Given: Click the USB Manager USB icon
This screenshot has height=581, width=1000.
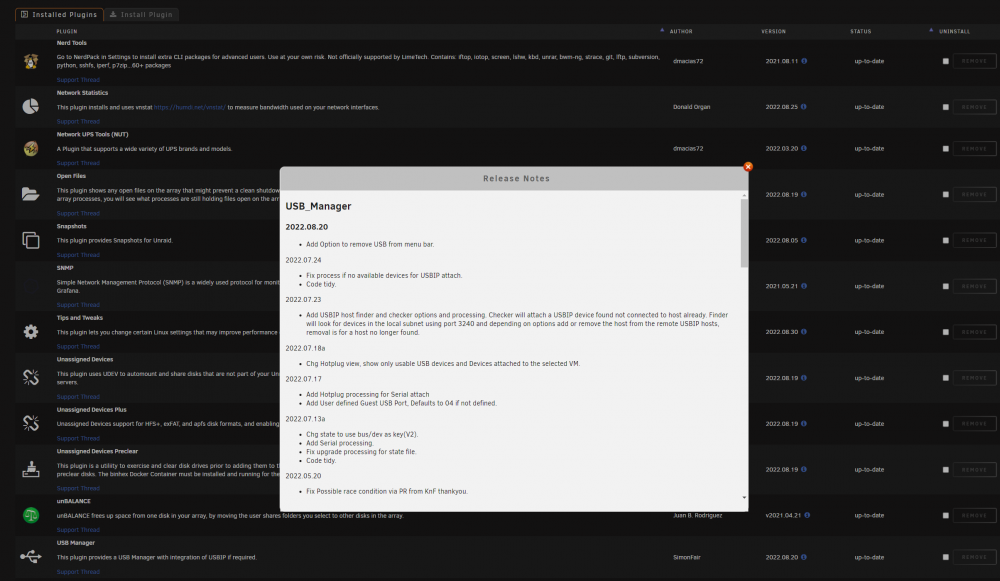Looking at the screenshot, I should pyautogui.click(x=31, y=557).
